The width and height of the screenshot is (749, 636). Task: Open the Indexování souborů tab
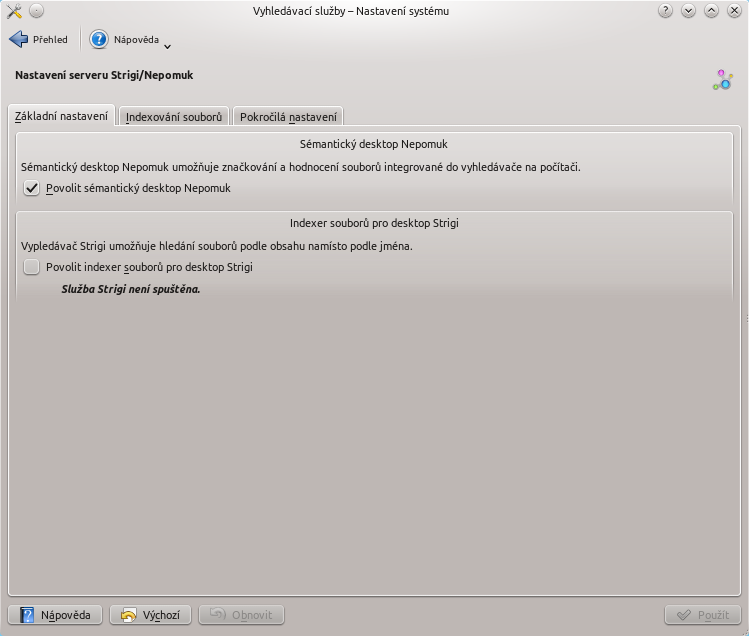click(174, 117)
